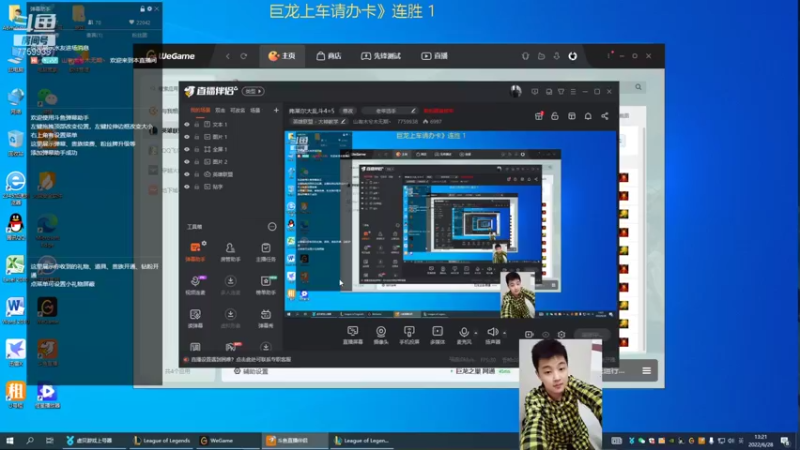Open the 视频连麦 tool
The height and width of the screenshot is (450, 800).
[x=195, y=285]
